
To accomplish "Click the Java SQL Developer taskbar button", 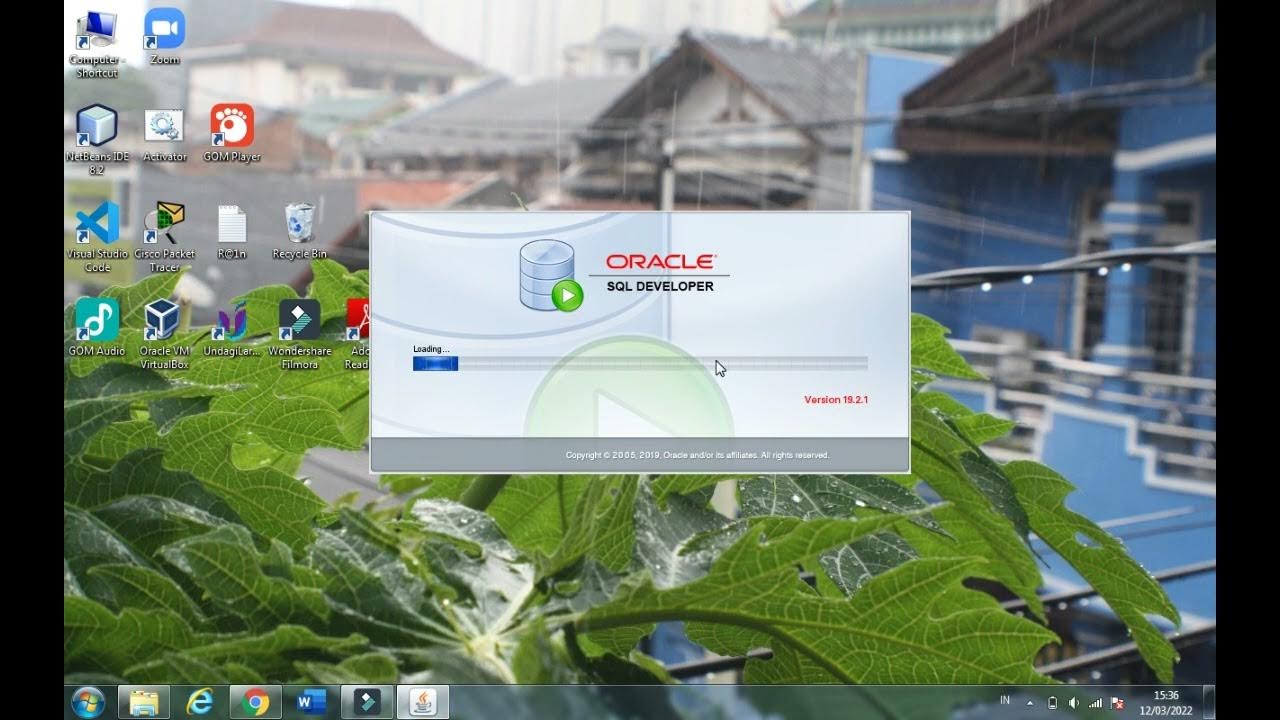I will coord(423,702).
